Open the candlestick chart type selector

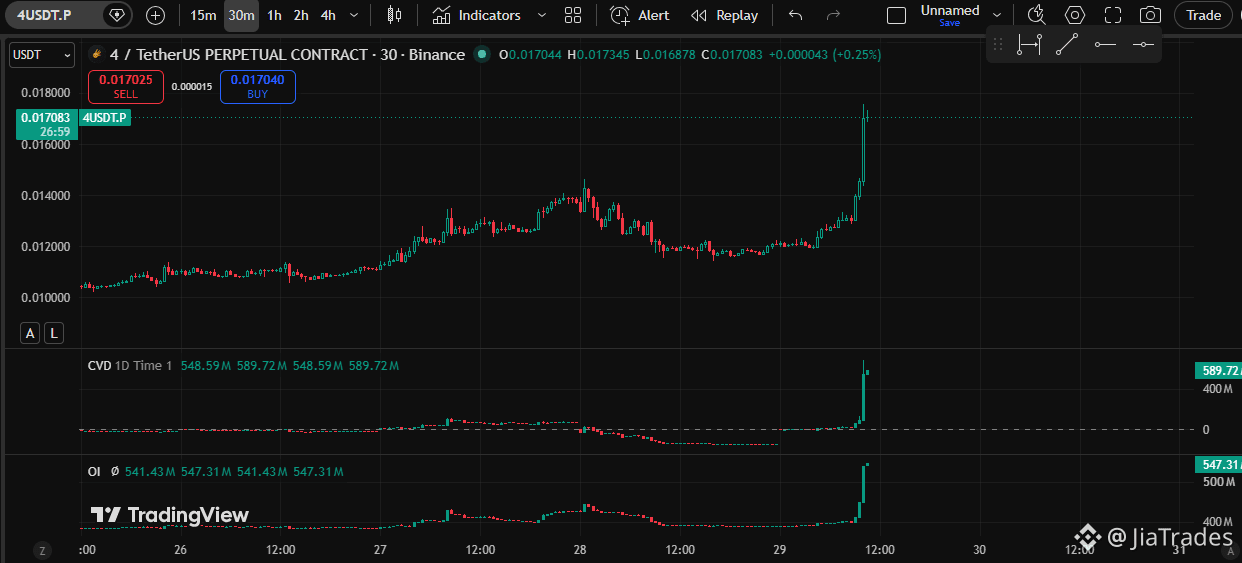click(395, 15)
